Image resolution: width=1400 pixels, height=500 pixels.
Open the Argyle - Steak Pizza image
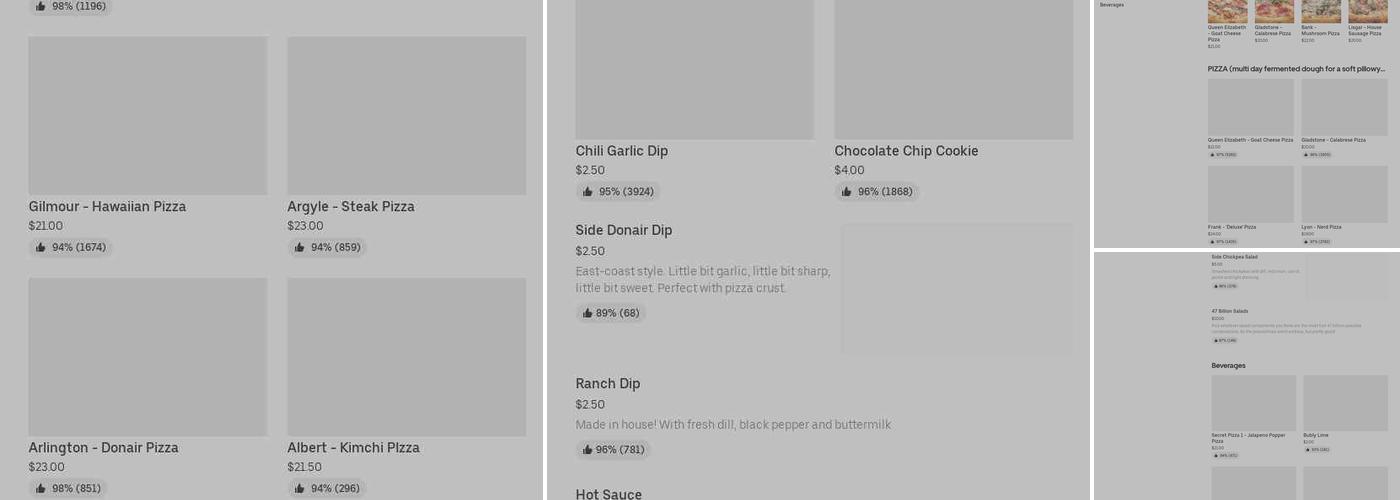pyautogui.click(x=406, y=116)
